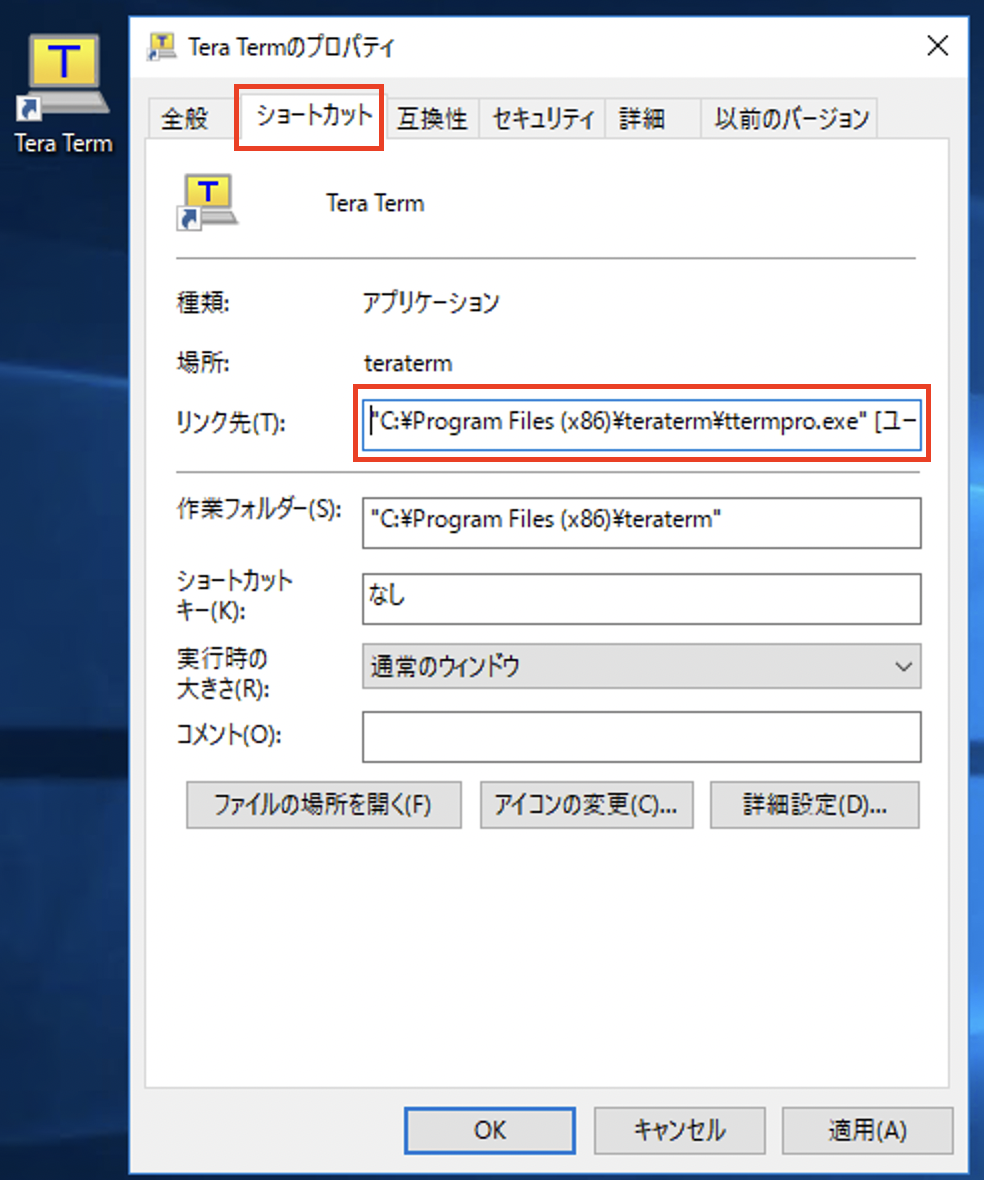Close the Tera Term properties dialog
Viewport: 984px width, 1180px height.
937,46
